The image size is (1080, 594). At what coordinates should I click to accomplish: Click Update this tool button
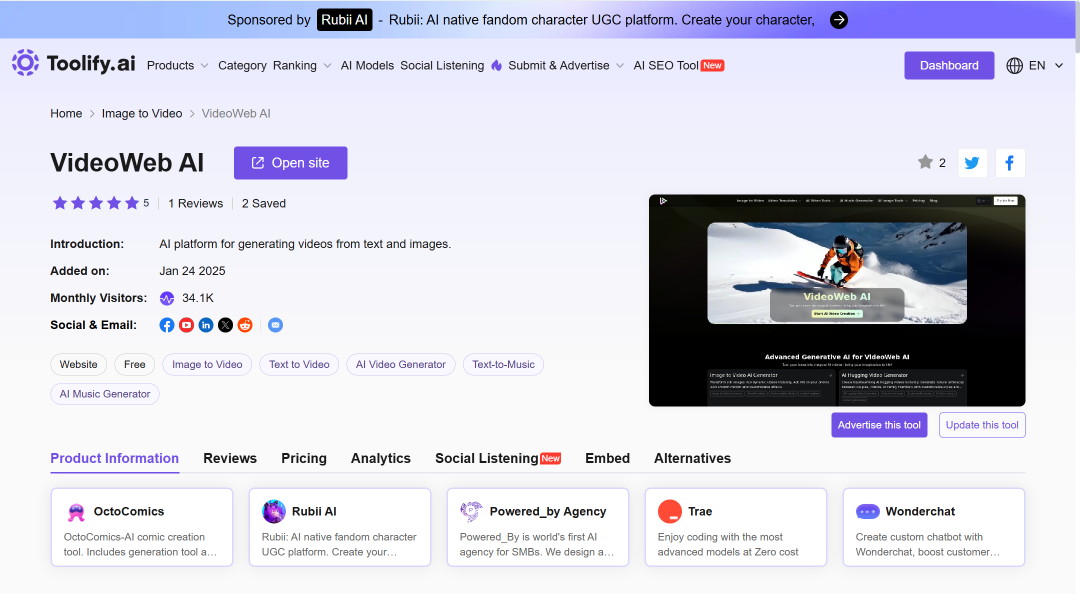[982, 425]
